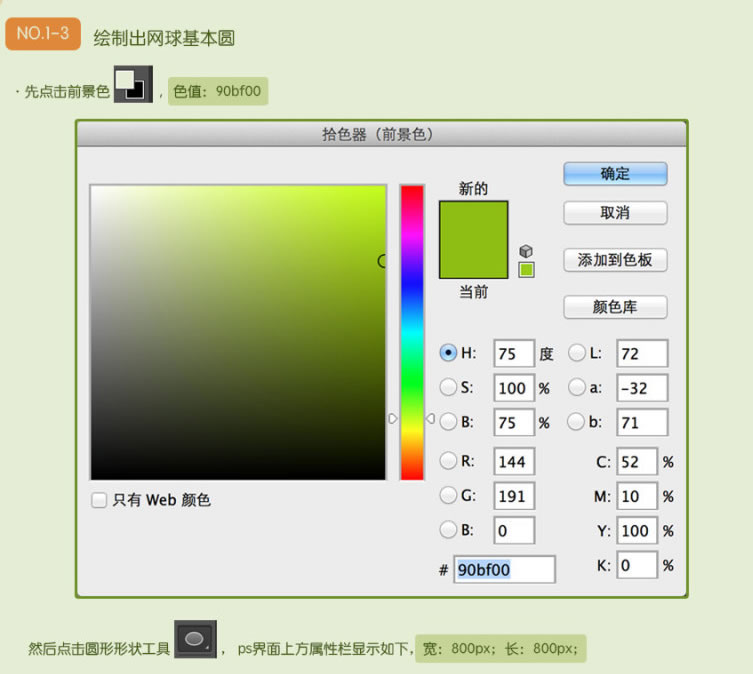Click the 色值: 90bf00 label

pyautogui.click(x=218, y=91)
